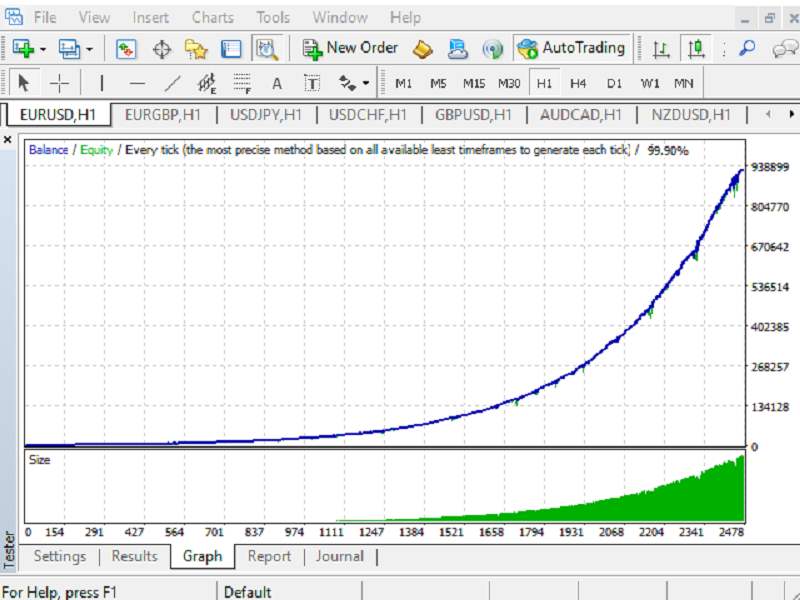The width and height of the screenshot is (800, 600).
Task: Open the tester Report tab
Action: pyautogui.click(x=269, y=556)
